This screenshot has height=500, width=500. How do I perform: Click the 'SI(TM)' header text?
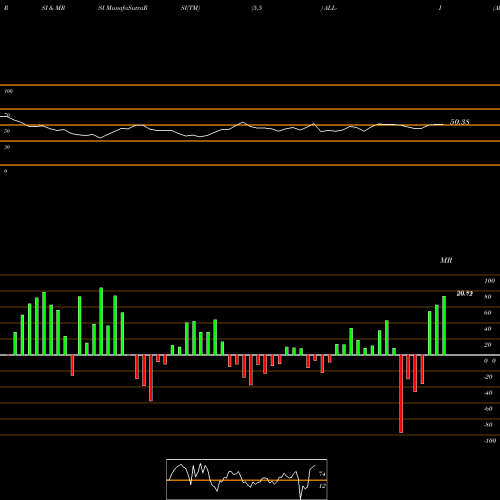tap(190, 8)
